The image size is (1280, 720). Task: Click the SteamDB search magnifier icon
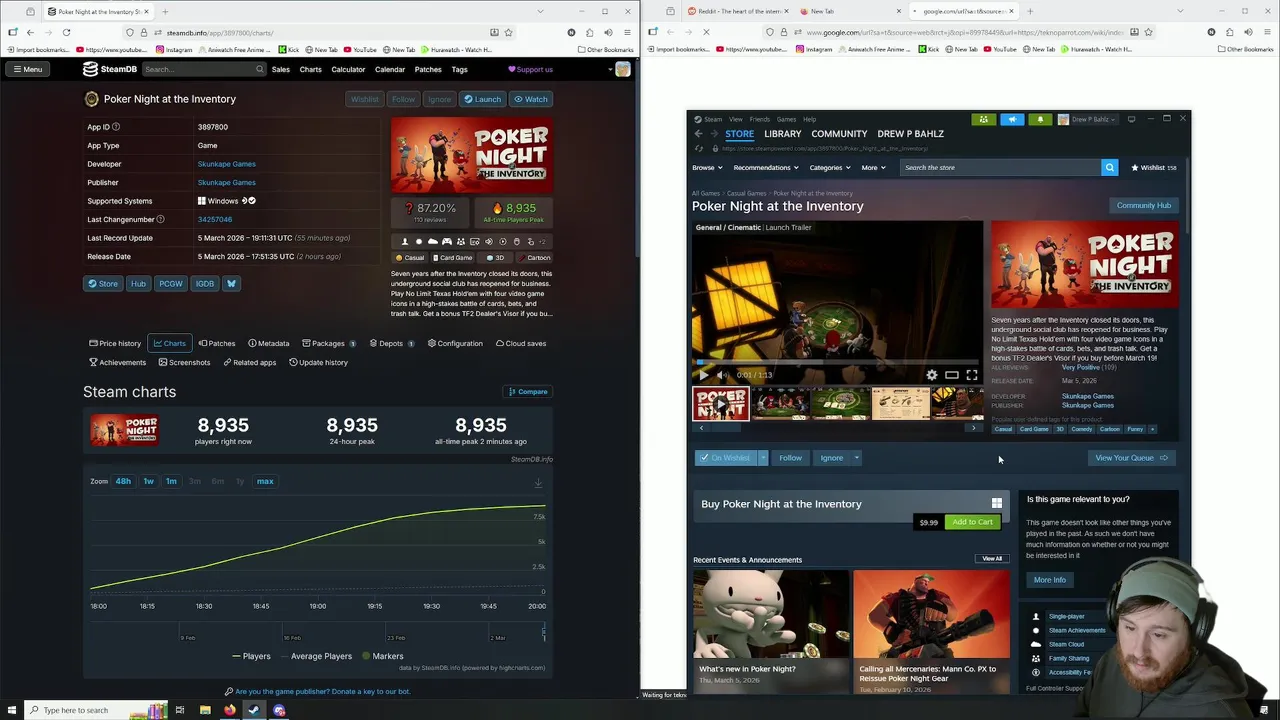259,69
